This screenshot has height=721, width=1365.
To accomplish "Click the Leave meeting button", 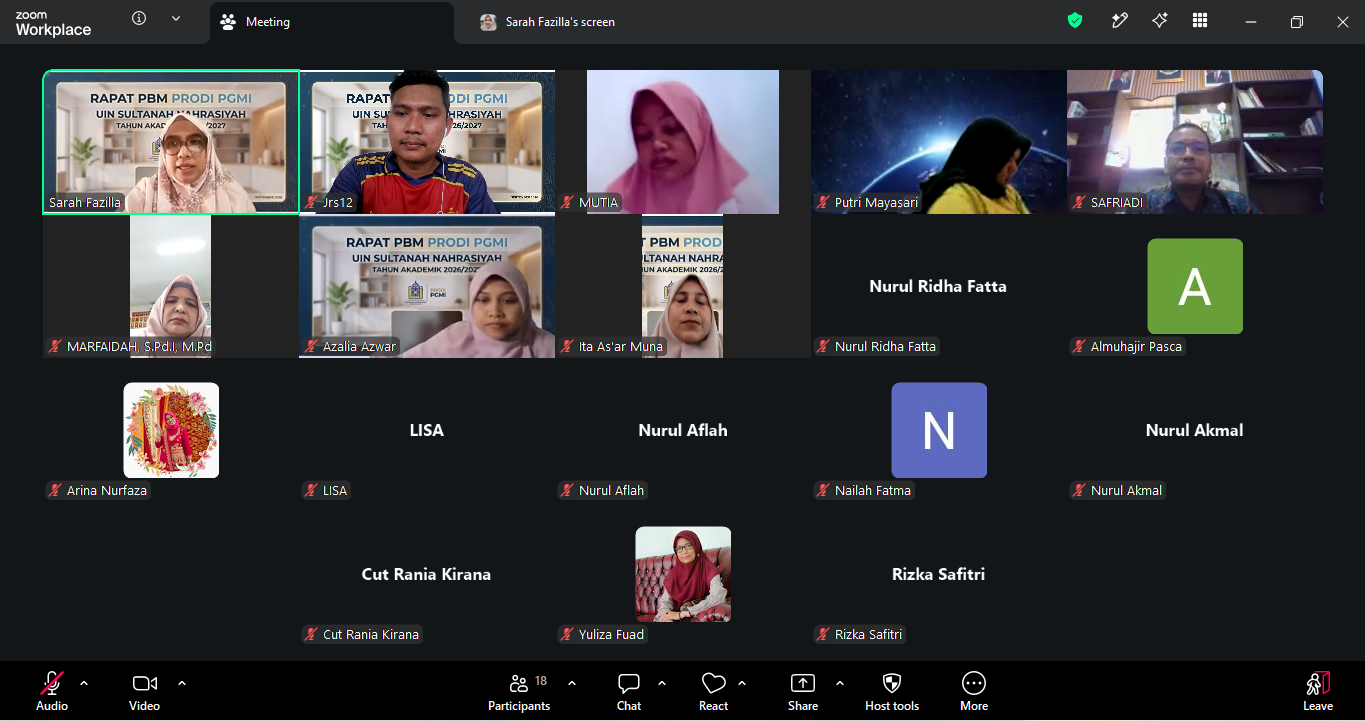I will (1318, 692).
